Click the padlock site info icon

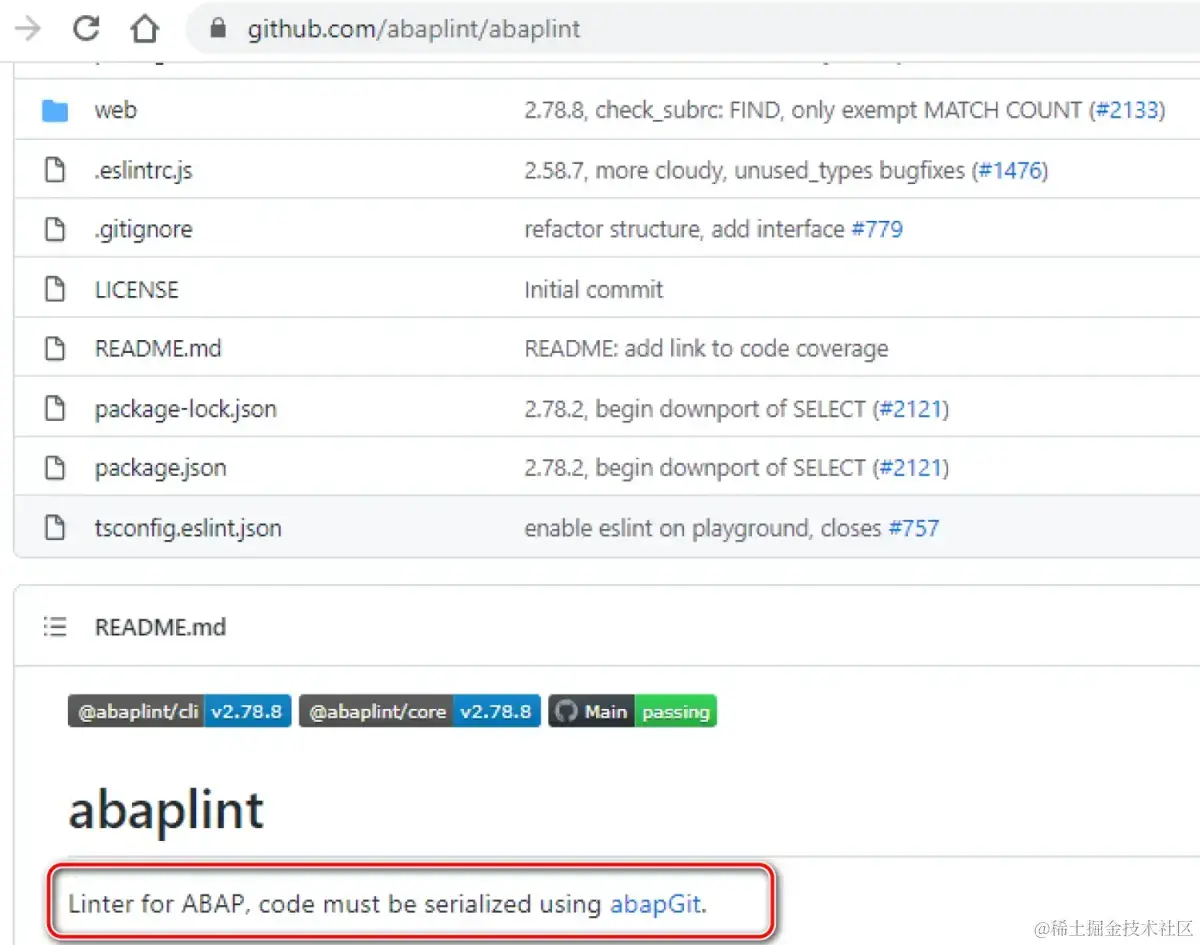click(x=219, y=29)
